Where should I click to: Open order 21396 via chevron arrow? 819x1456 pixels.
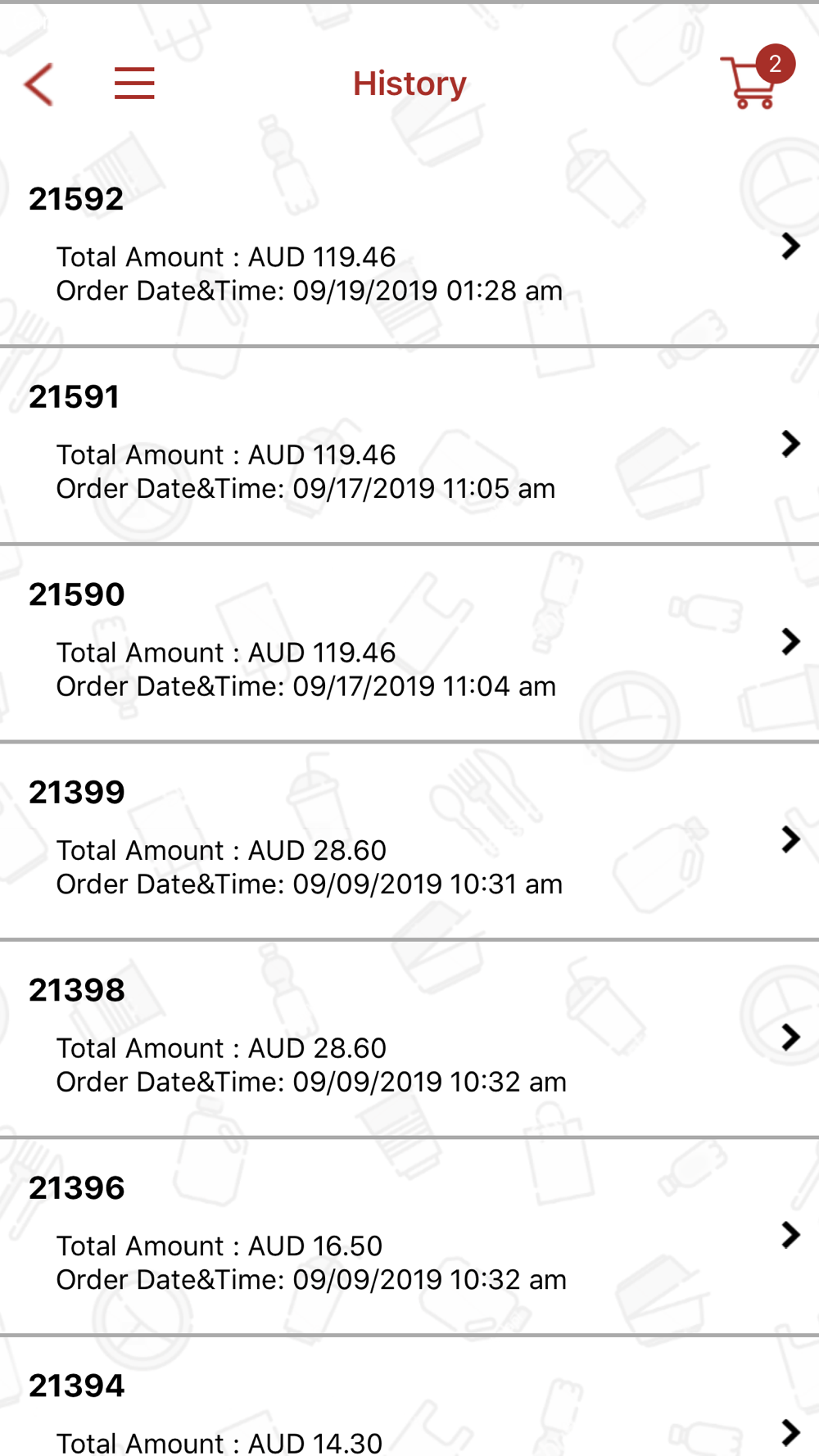(790, 1235)
